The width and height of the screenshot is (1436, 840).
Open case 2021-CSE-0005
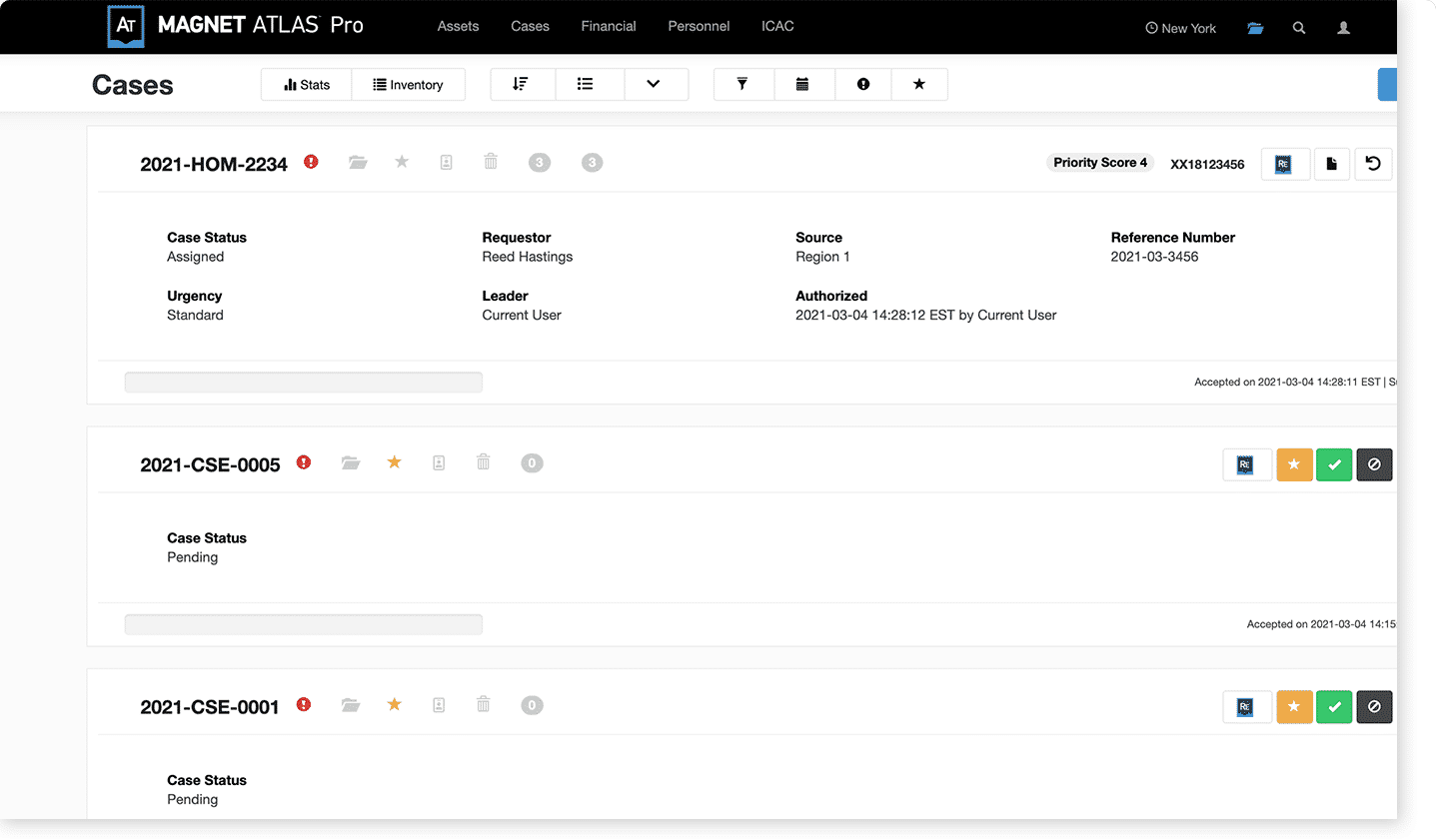pyautogui.click(x=210, y=464)
